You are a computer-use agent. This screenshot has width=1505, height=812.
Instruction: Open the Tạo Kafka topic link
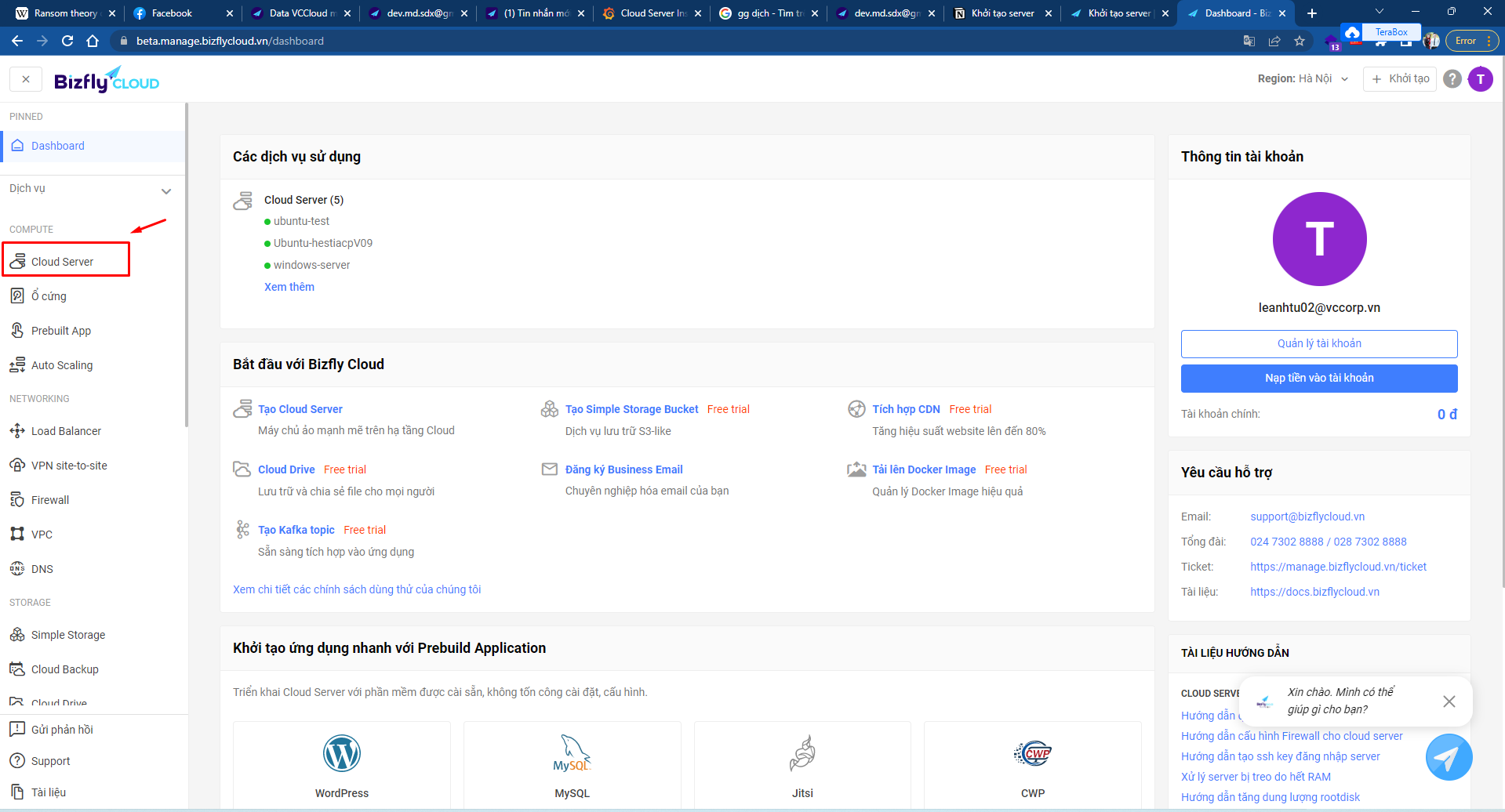tap(296, 530)
